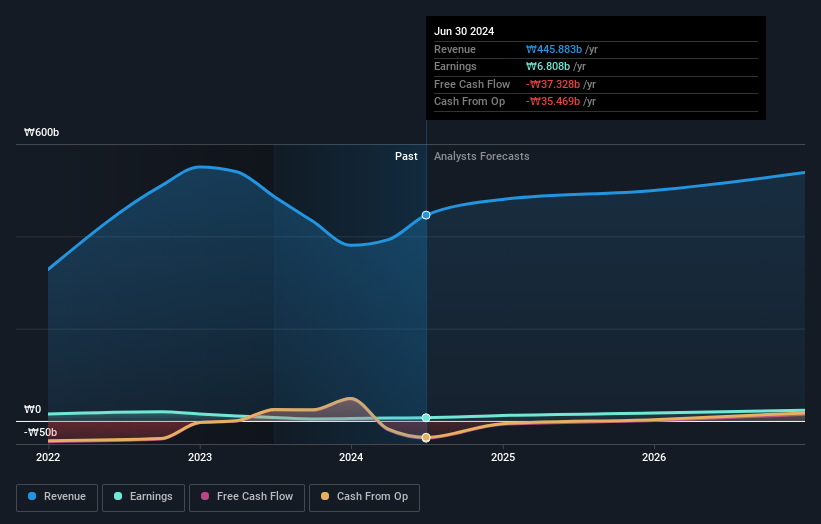Toggle the Cash From Op legend button

click(364, 497)
